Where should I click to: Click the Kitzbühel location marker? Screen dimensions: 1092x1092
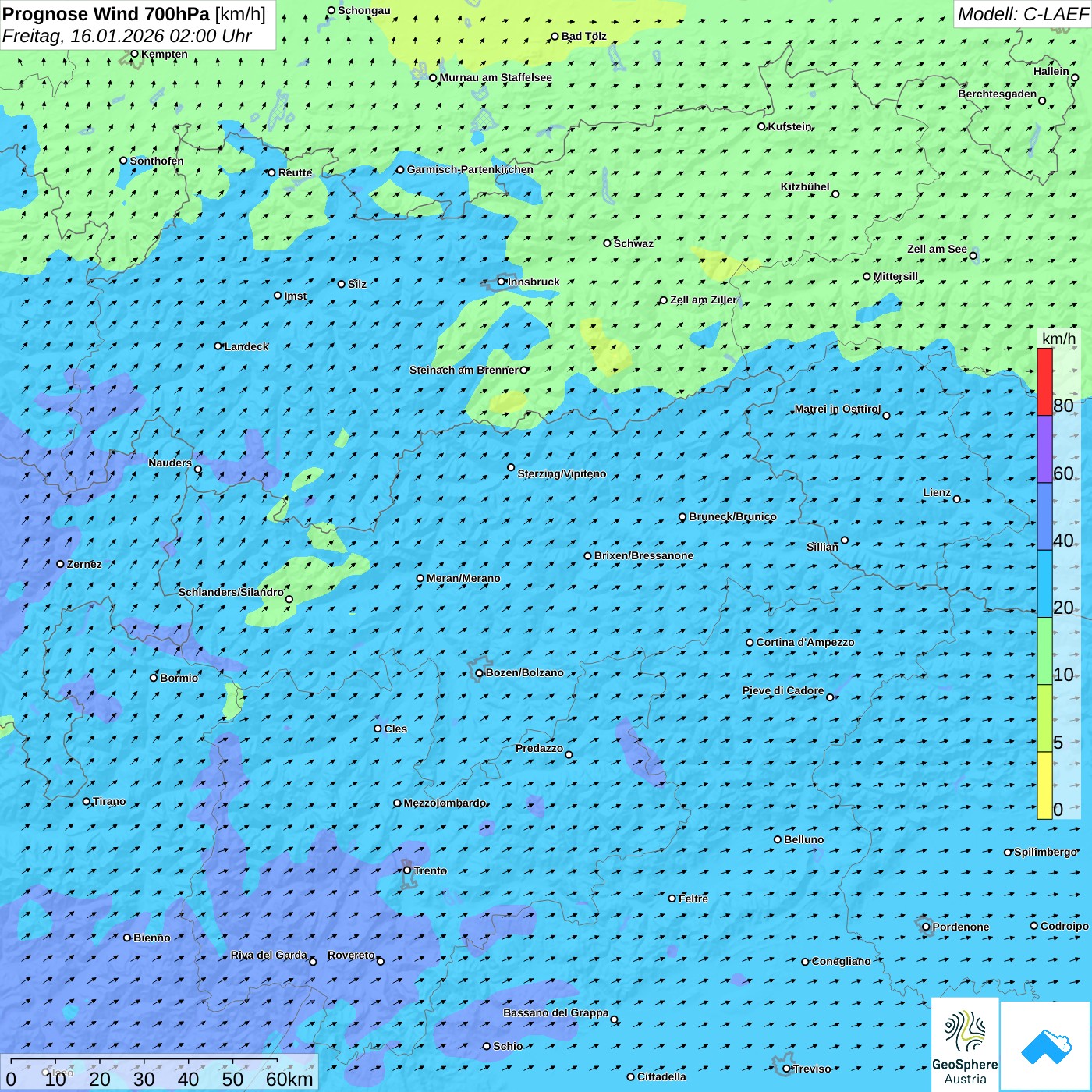835,194
